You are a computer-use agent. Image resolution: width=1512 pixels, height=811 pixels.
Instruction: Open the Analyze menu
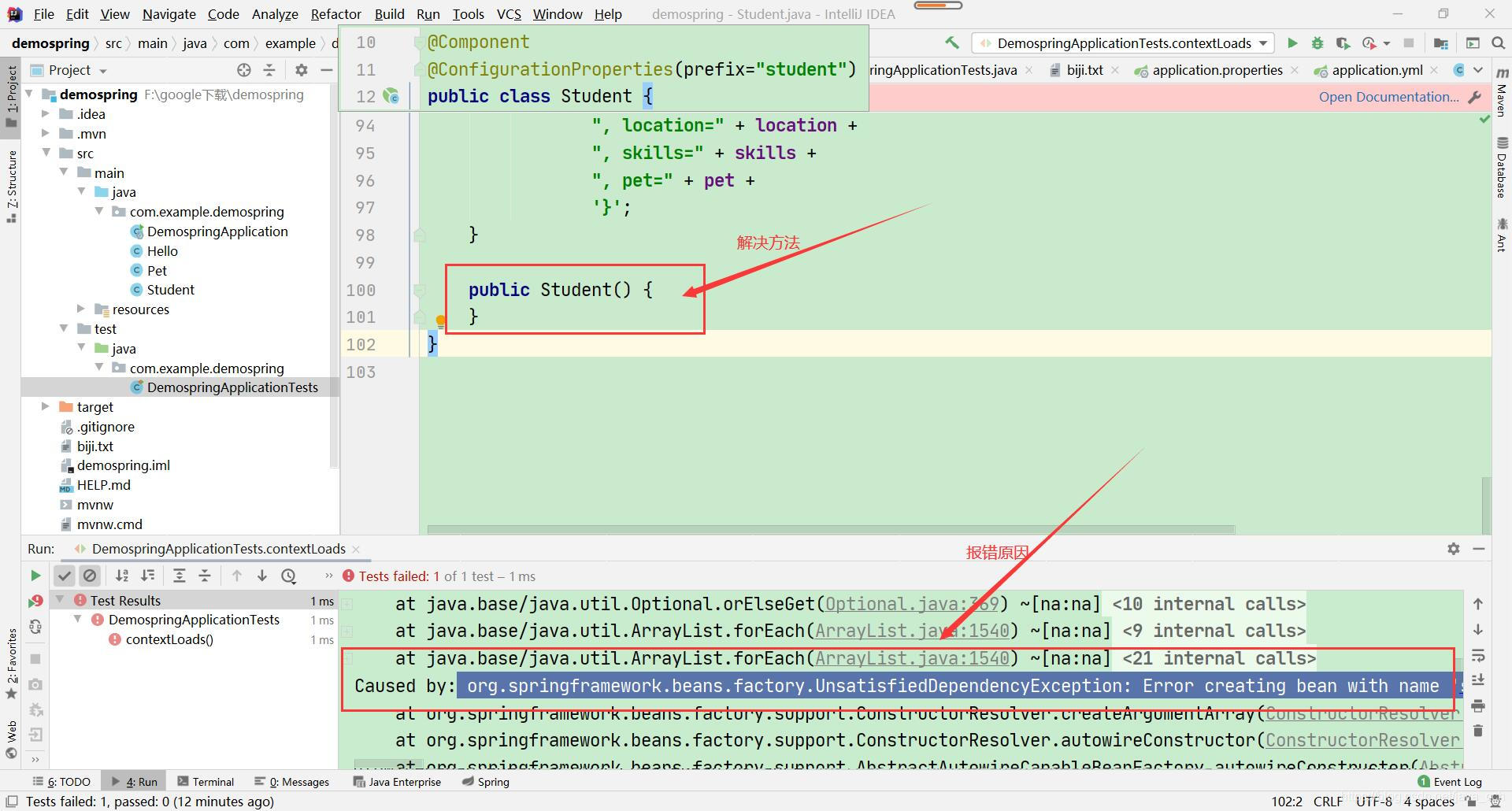[x=275, y=14]
